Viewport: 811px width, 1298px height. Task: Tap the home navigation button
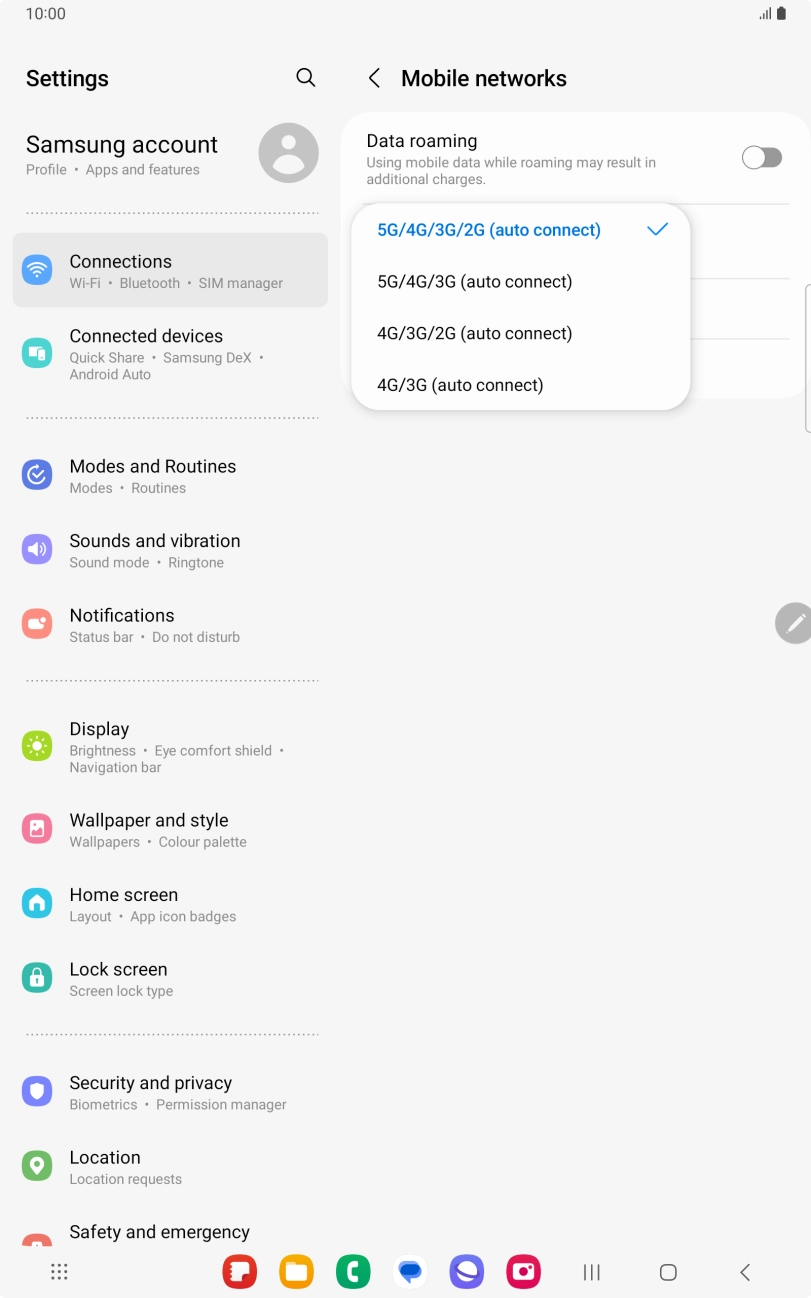pos(668,1272)
